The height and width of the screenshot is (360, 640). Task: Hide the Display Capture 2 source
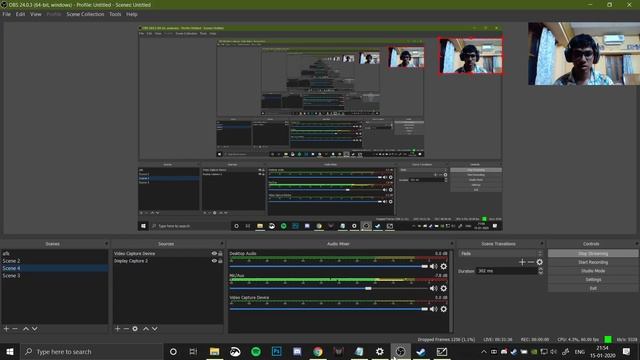(x=214, y=261)
